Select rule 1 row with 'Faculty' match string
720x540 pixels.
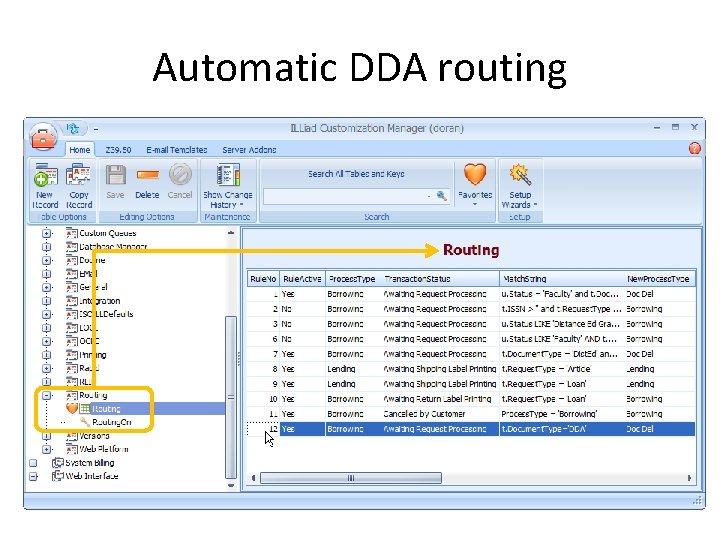pyautogui.click(x=471, y=294)
